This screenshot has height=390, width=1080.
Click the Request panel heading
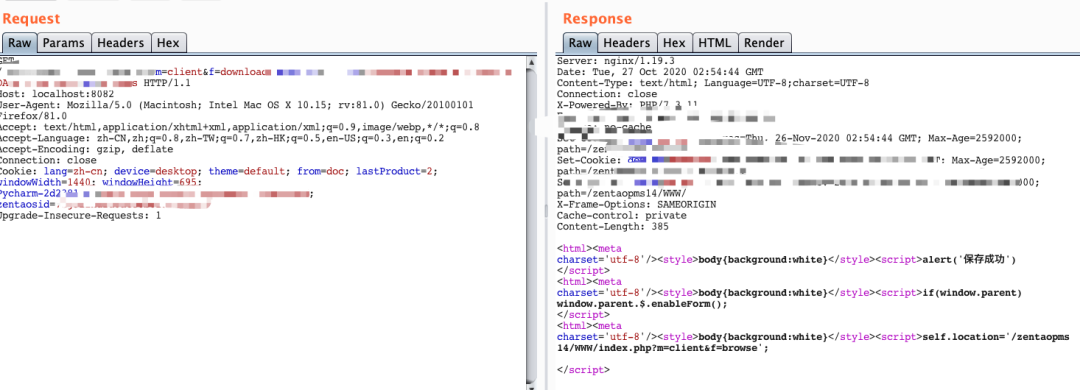[x=32, y=19]
